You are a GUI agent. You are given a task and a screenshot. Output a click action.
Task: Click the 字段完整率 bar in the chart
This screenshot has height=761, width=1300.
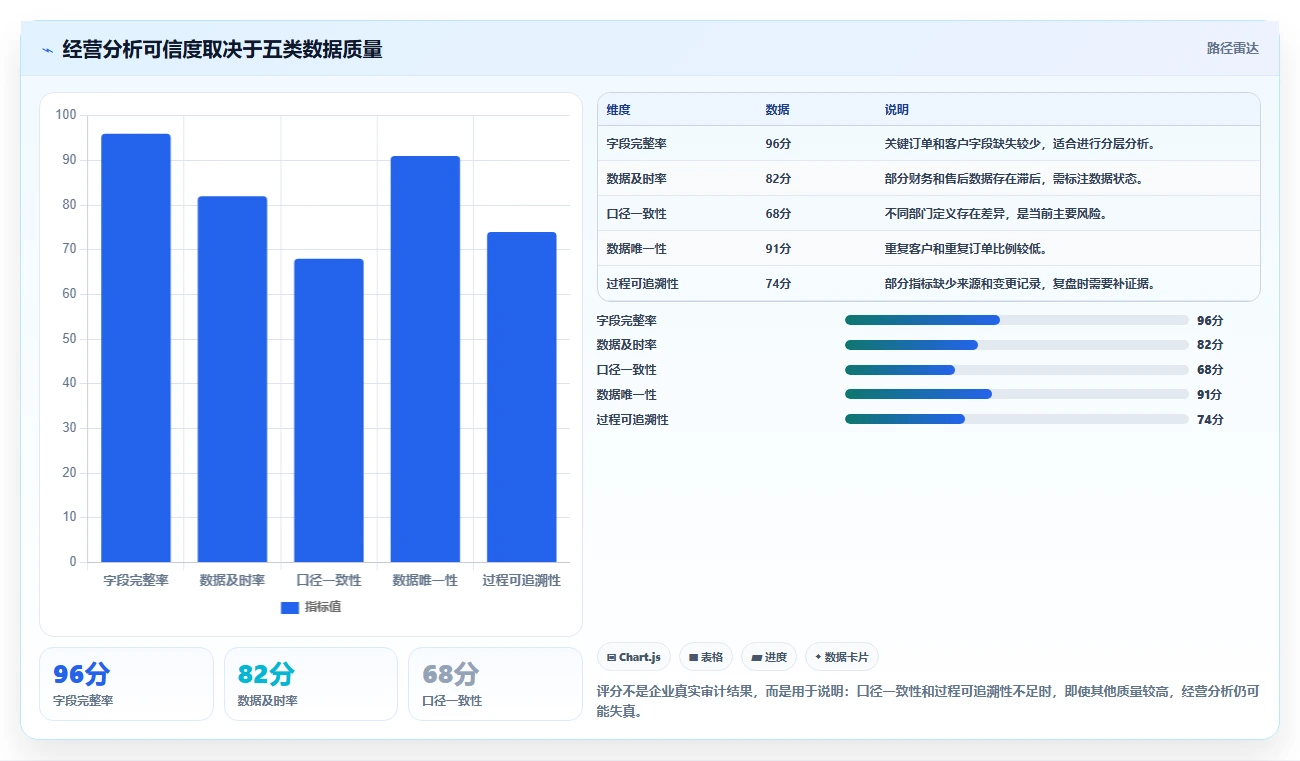(x=136, y=348)
